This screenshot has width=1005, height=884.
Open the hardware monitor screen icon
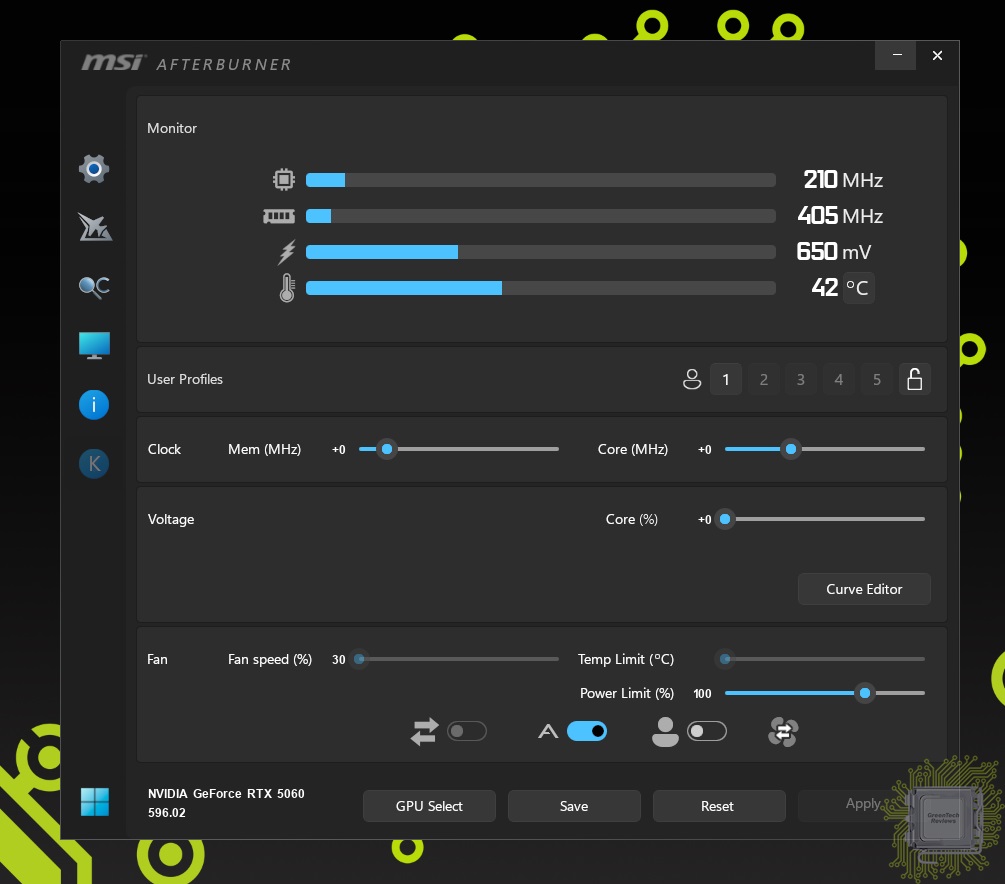[94, 346]
